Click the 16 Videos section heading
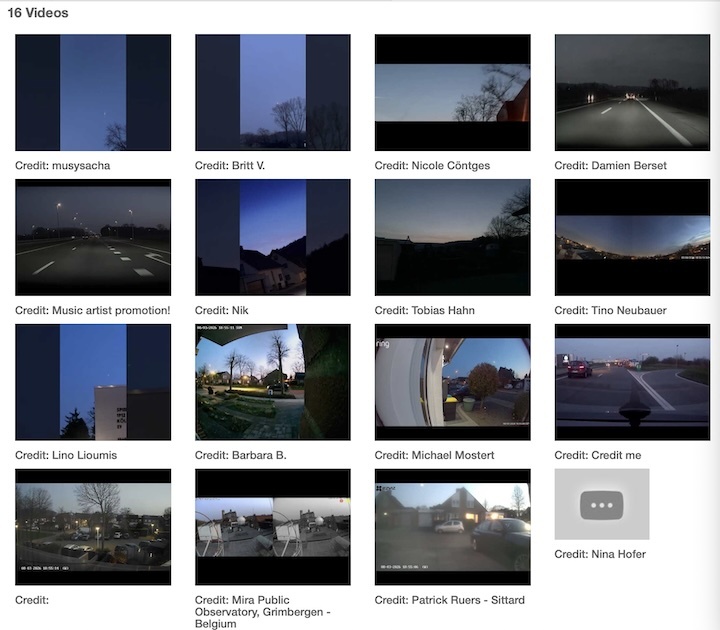This screenshot has width=720, height=630. (38, 14)
